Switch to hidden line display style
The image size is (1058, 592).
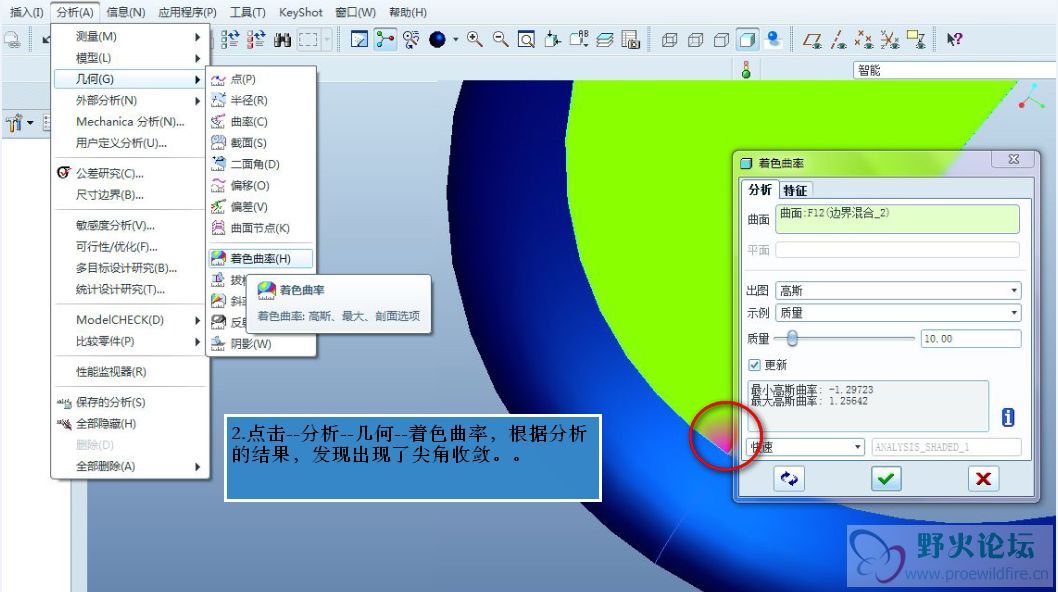tap(696, 40)
